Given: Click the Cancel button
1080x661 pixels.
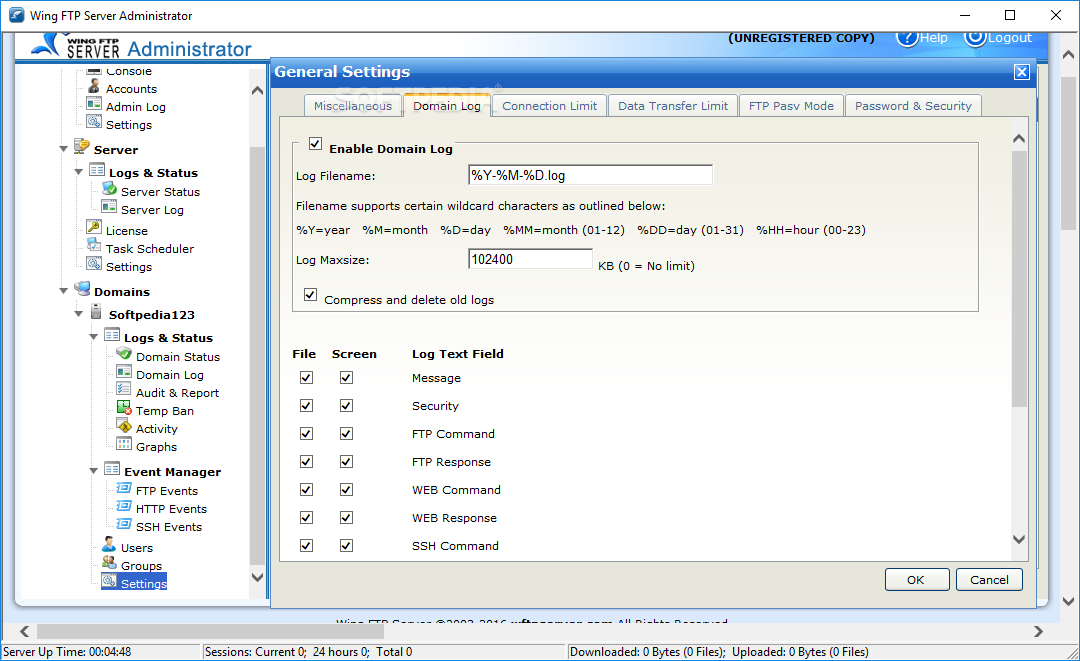Looking at the screenshot, I should click(x=989, y=580).
